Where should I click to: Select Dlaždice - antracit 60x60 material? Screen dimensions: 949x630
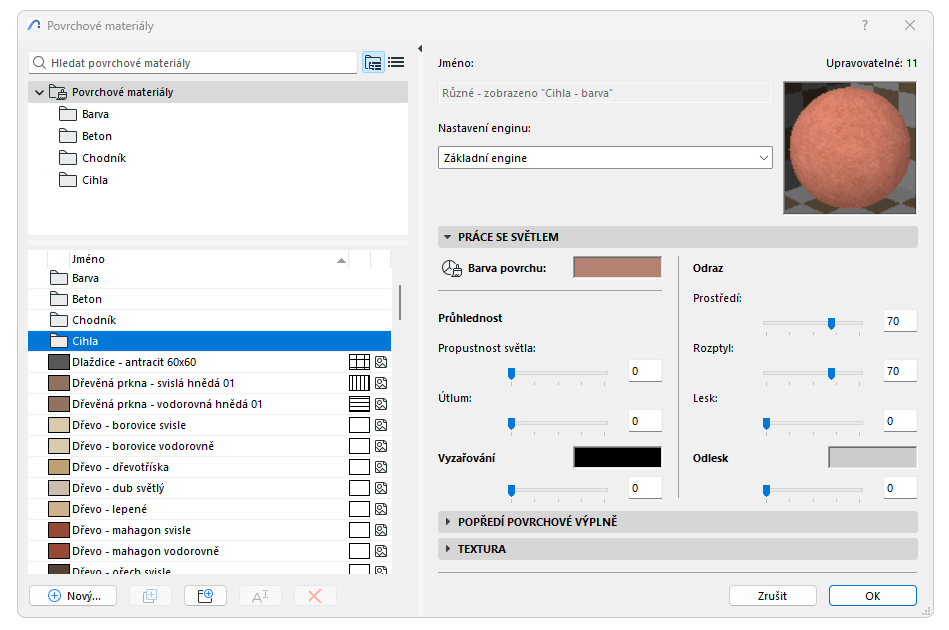click(209, 363)
